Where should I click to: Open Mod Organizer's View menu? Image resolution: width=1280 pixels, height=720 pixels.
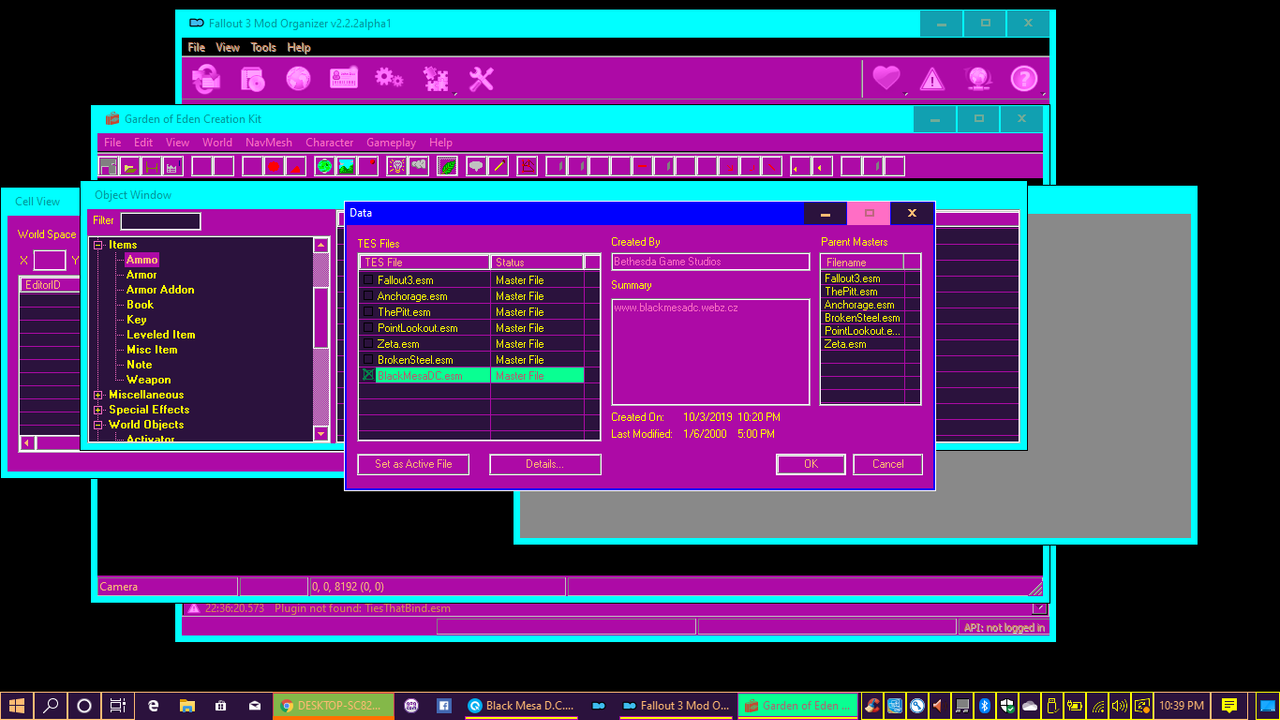point(228,47)
